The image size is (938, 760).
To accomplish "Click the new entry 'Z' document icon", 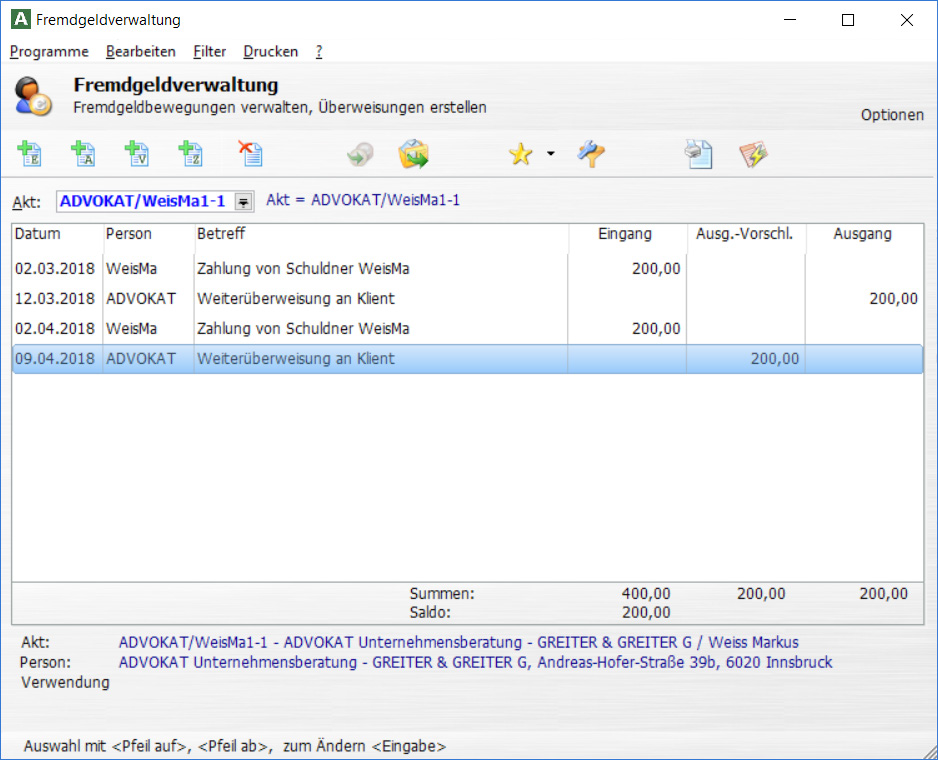I will point(191,154).
